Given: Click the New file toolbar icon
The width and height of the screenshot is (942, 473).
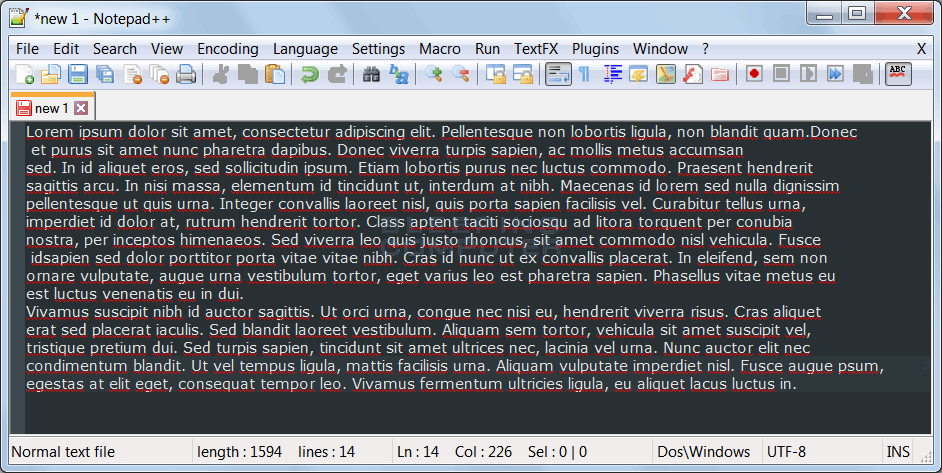Looking at the screenshot, I should (x=25, y=74).
